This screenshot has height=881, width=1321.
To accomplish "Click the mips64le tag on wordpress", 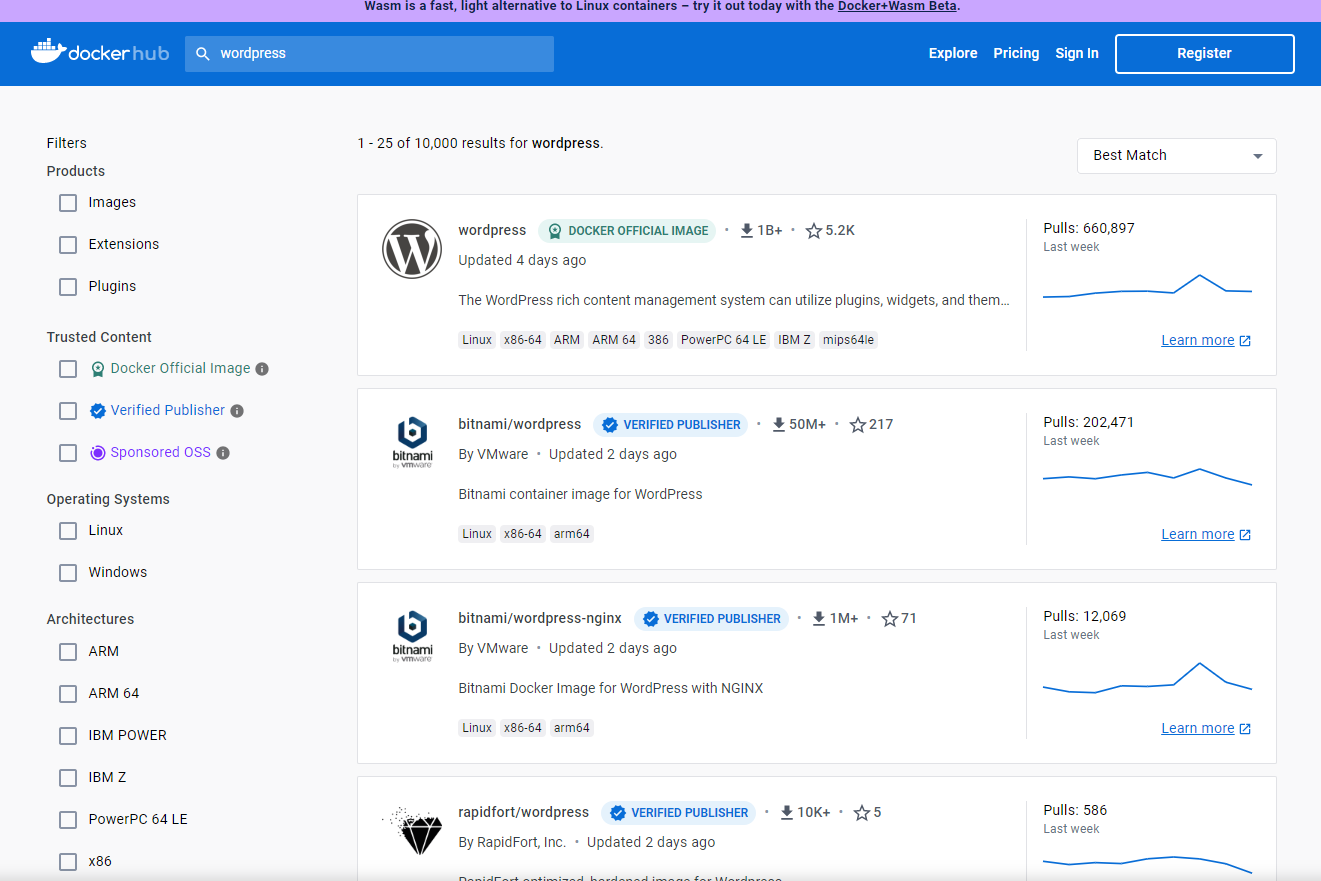I will pyautogui.click(x=848, y=341).
